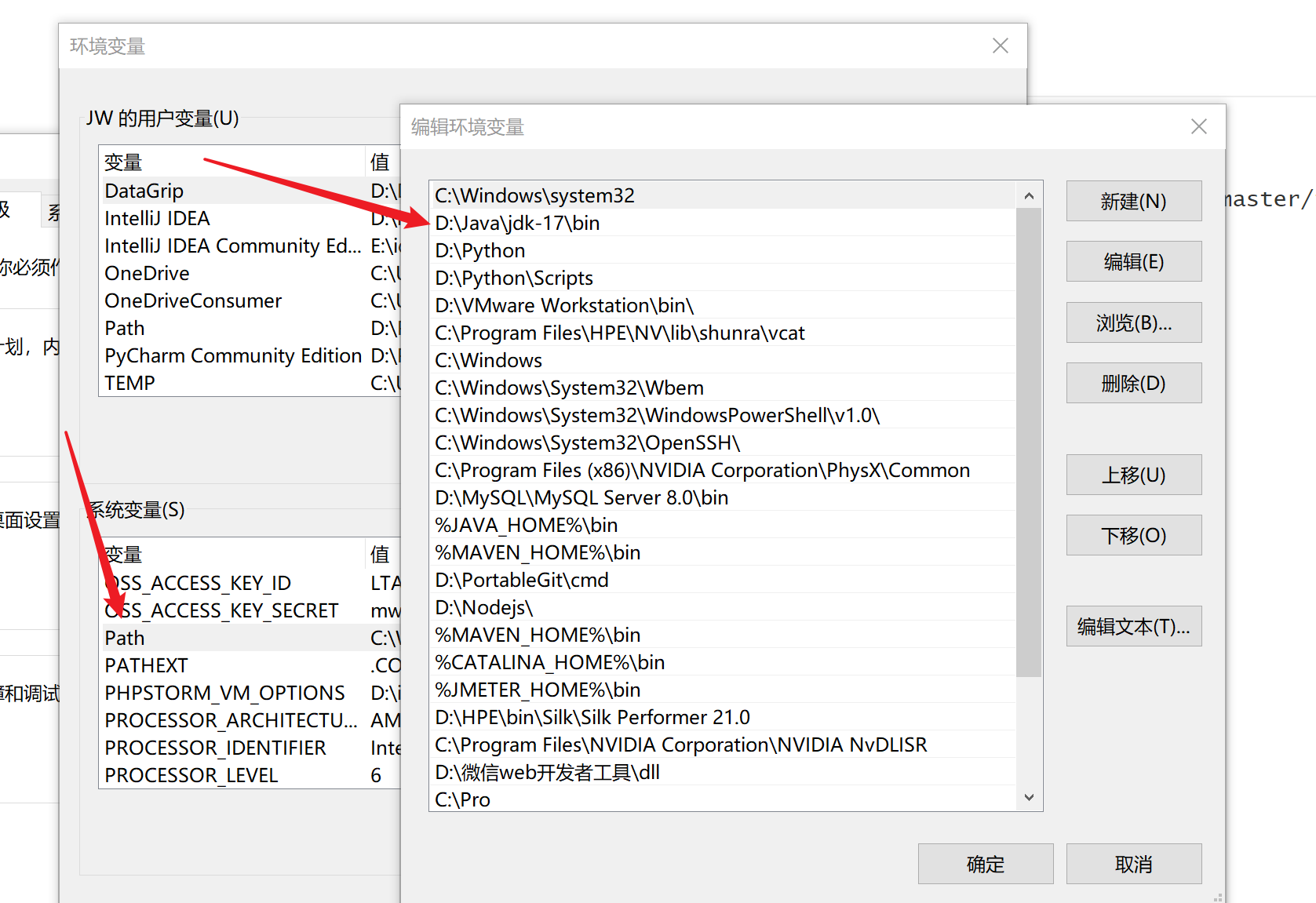Select OSS_ACCESS_KEY_ID system variable

coord(250,583)
